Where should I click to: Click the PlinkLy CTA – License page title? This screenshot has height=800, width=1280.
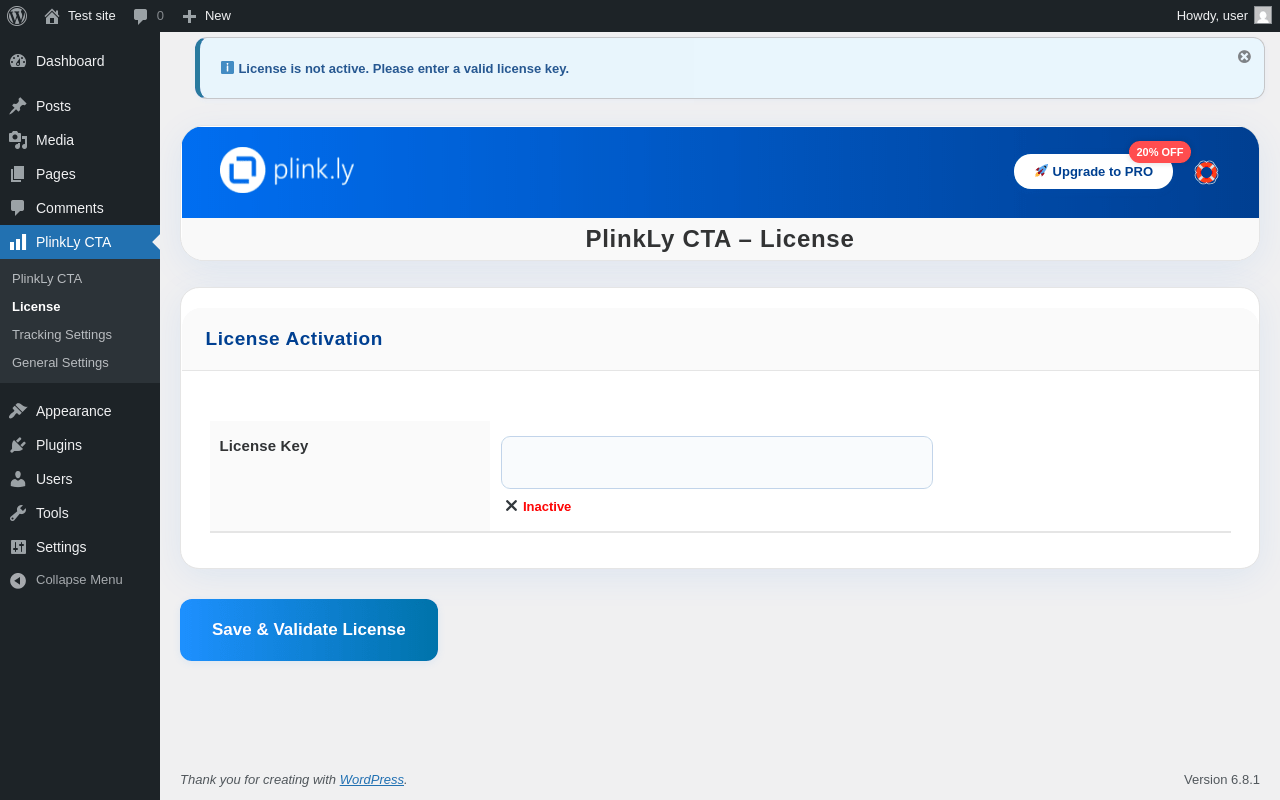[720, 239]
